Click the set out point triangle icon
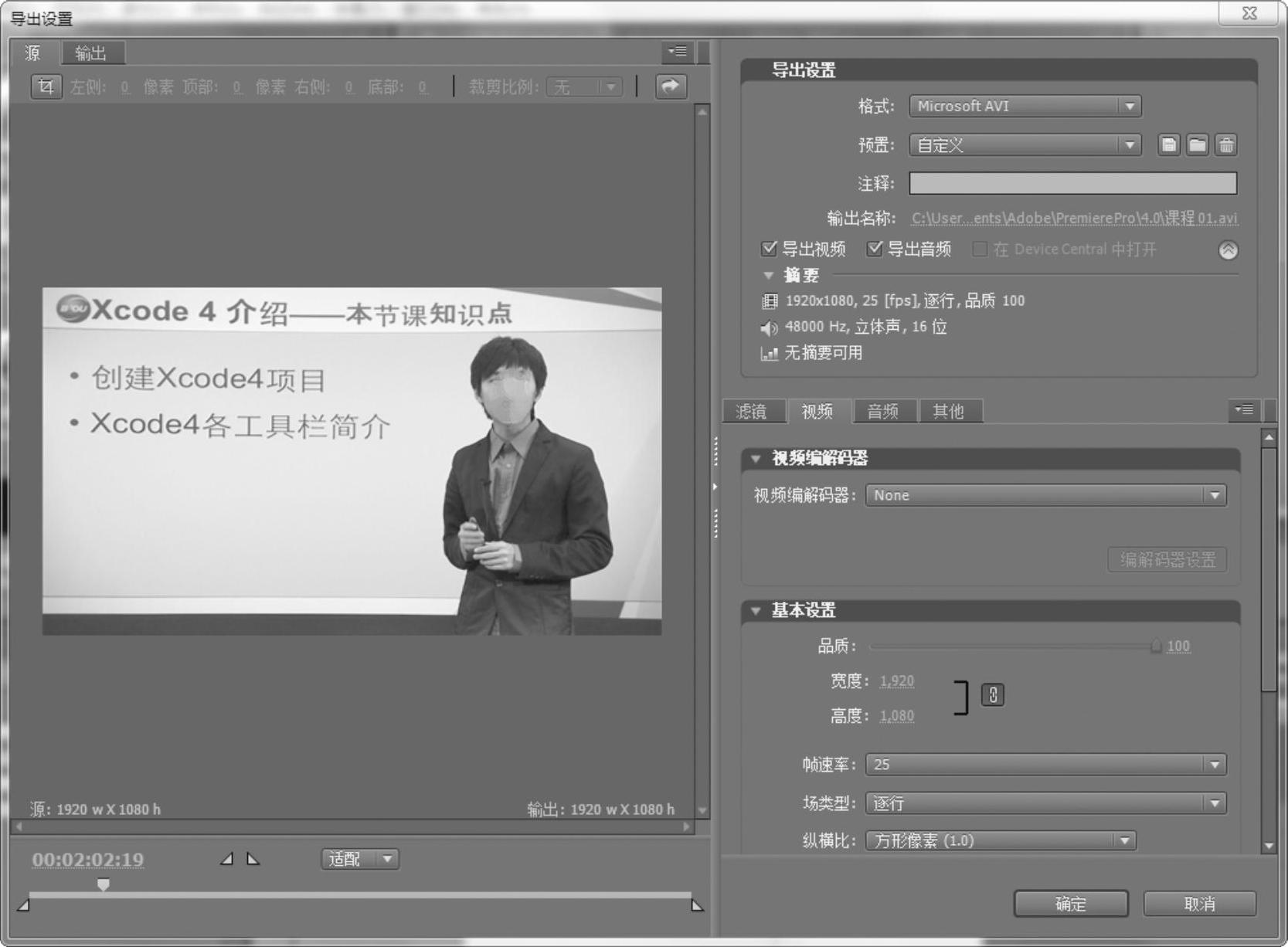The image size is (1288, 947). click(253, 858)
